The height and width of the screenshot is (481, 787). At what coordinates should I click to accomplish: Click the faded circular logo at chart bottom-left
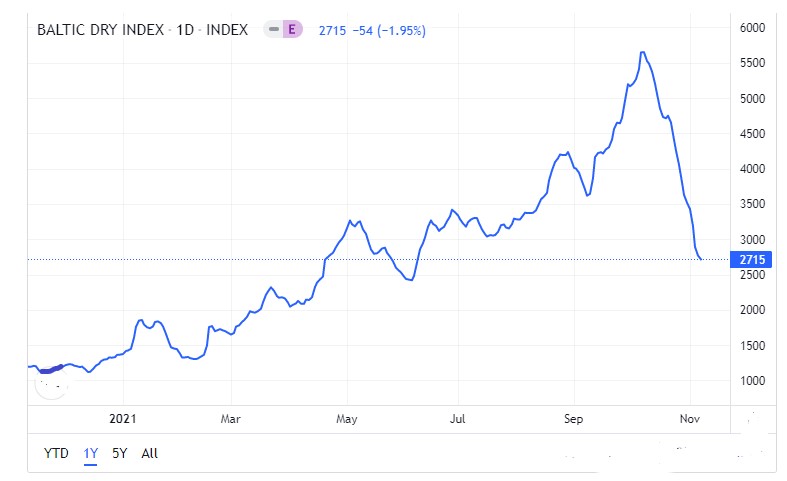point(47,379)
